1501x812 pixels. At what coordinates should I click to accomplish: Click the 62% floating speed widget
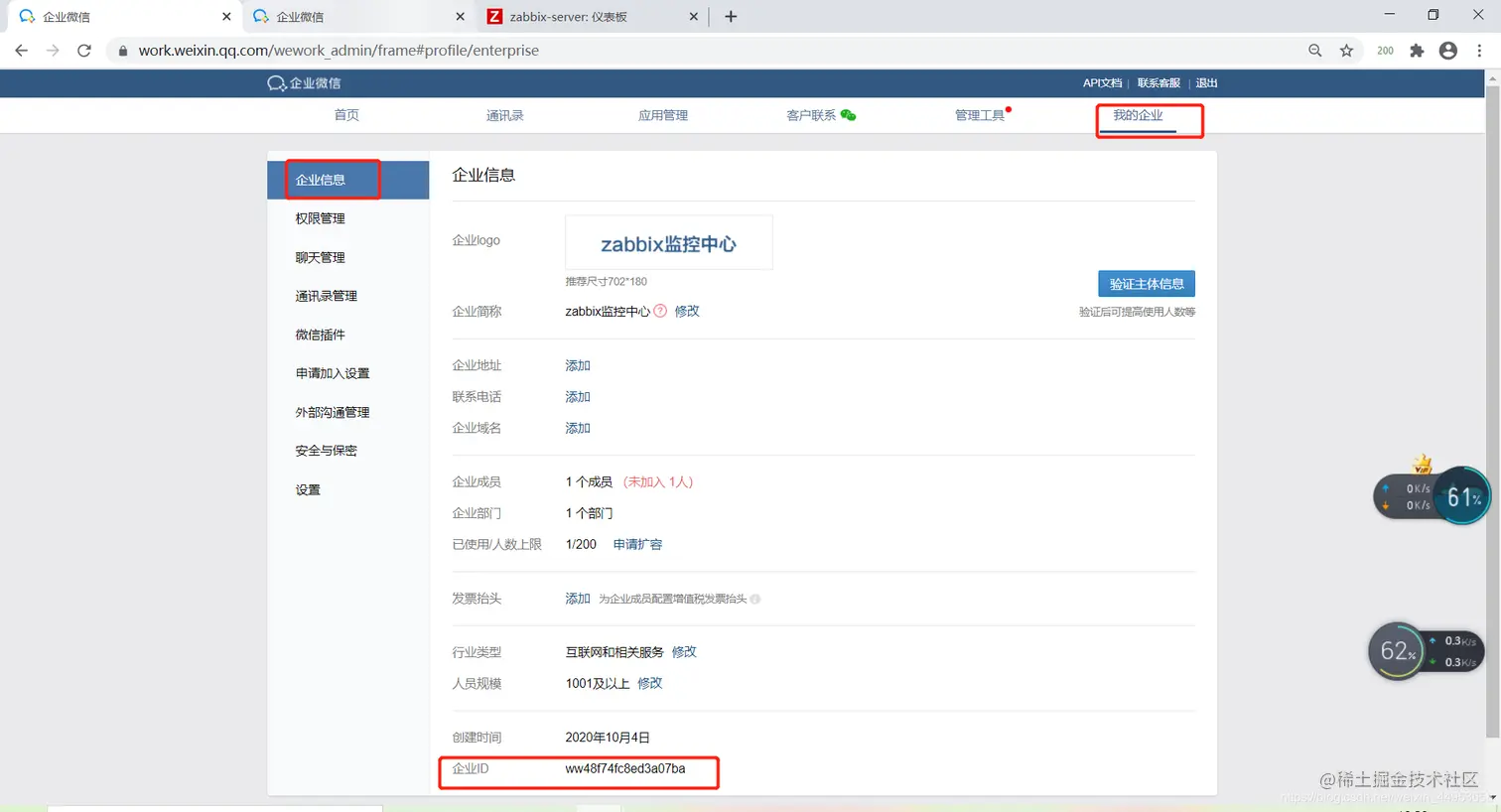coord(1397,651)
